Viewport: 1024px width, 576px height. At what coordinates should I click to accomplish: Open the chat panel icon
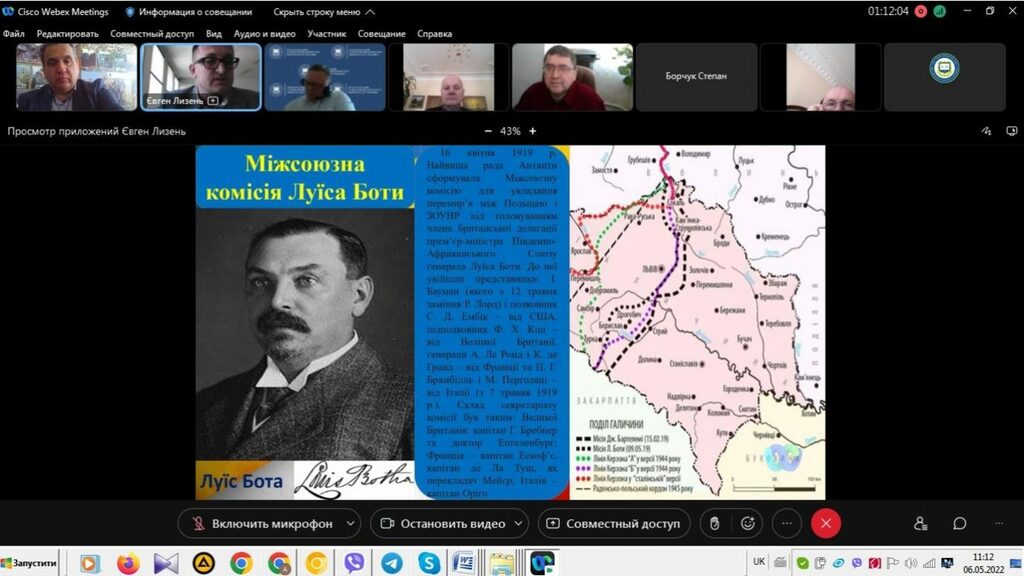[959, 523]
